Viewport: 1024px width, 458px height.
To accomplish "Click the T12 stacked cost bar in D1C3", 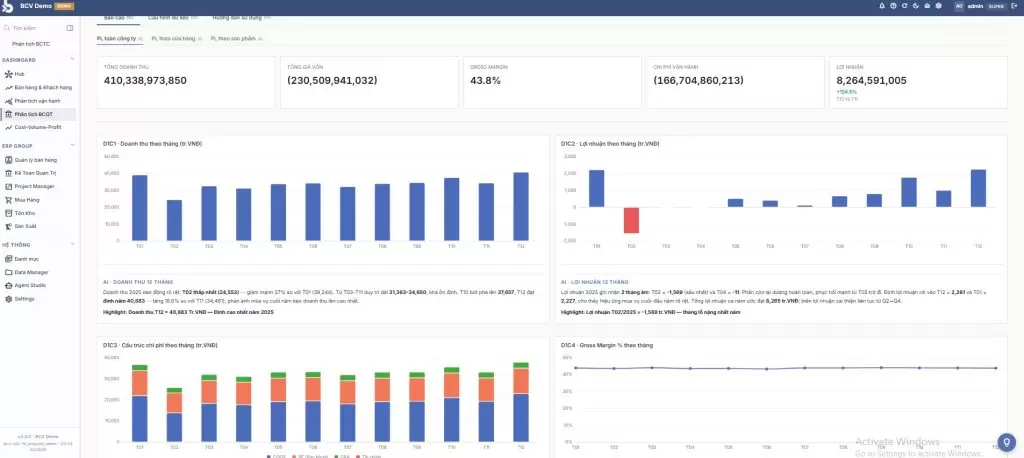I will point(520,402).
